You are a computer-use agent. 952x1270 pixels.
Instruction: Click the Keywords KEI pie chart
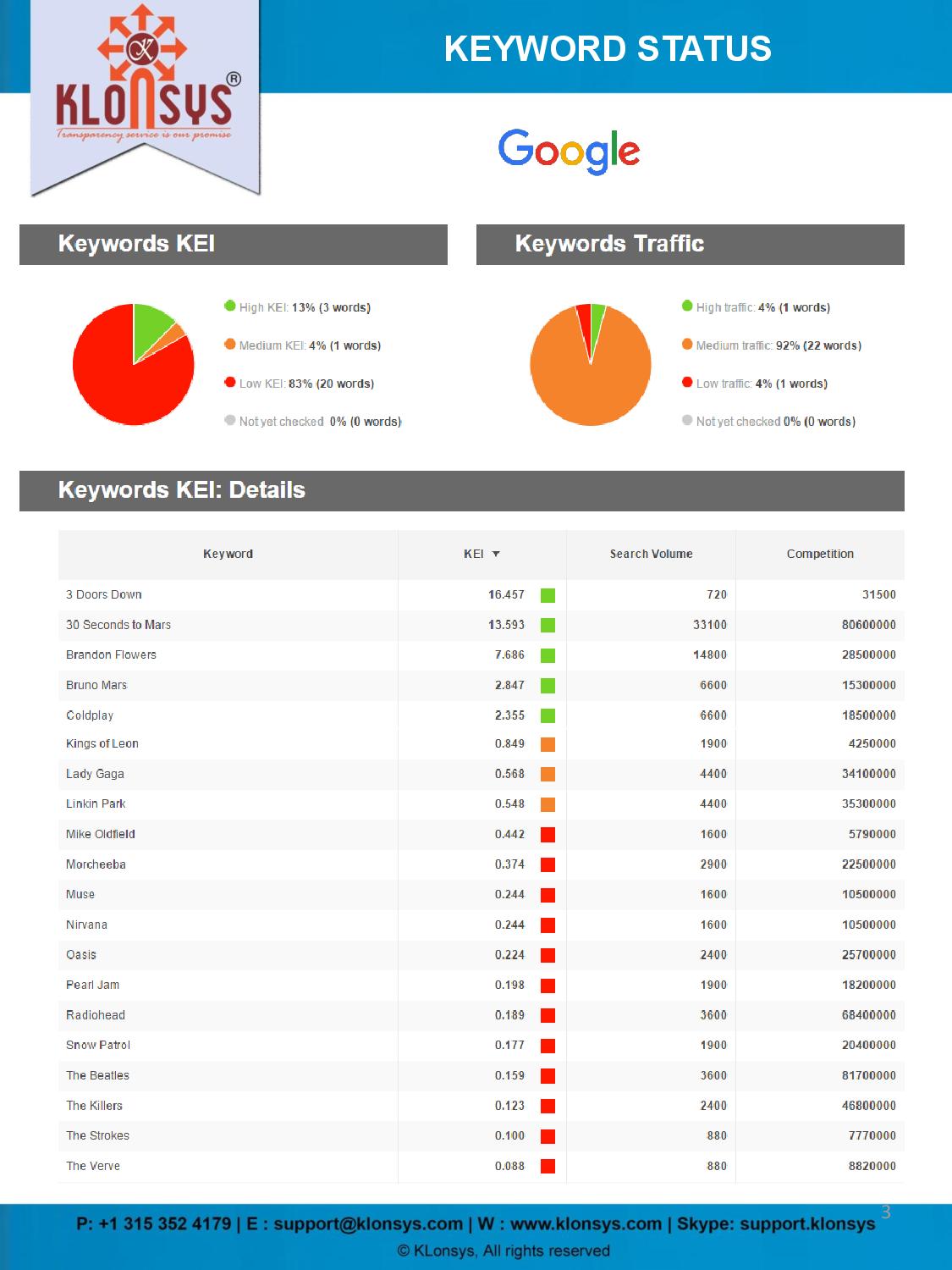point(134,364)
